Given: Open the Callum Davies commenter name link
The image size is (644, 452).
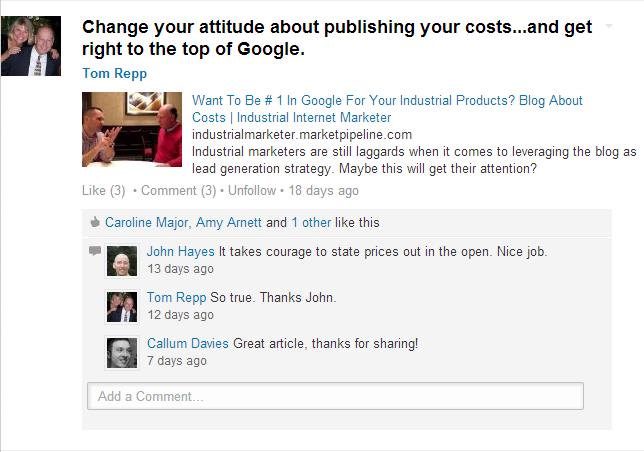Looking at the screenshot, I should 188,343.
